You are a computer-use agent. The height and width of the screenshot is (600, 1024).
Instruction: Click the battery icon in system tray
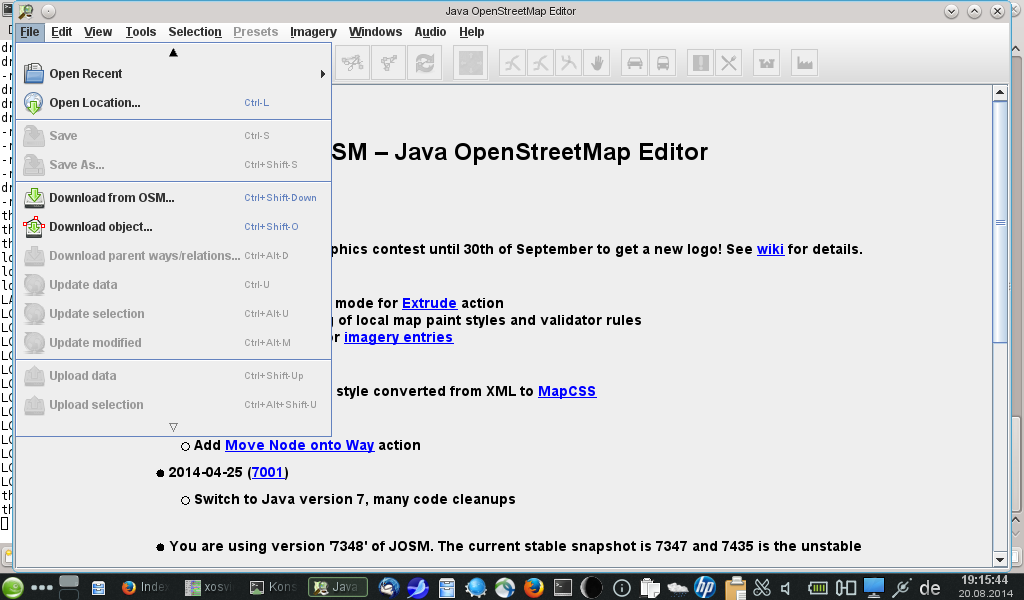817,588
